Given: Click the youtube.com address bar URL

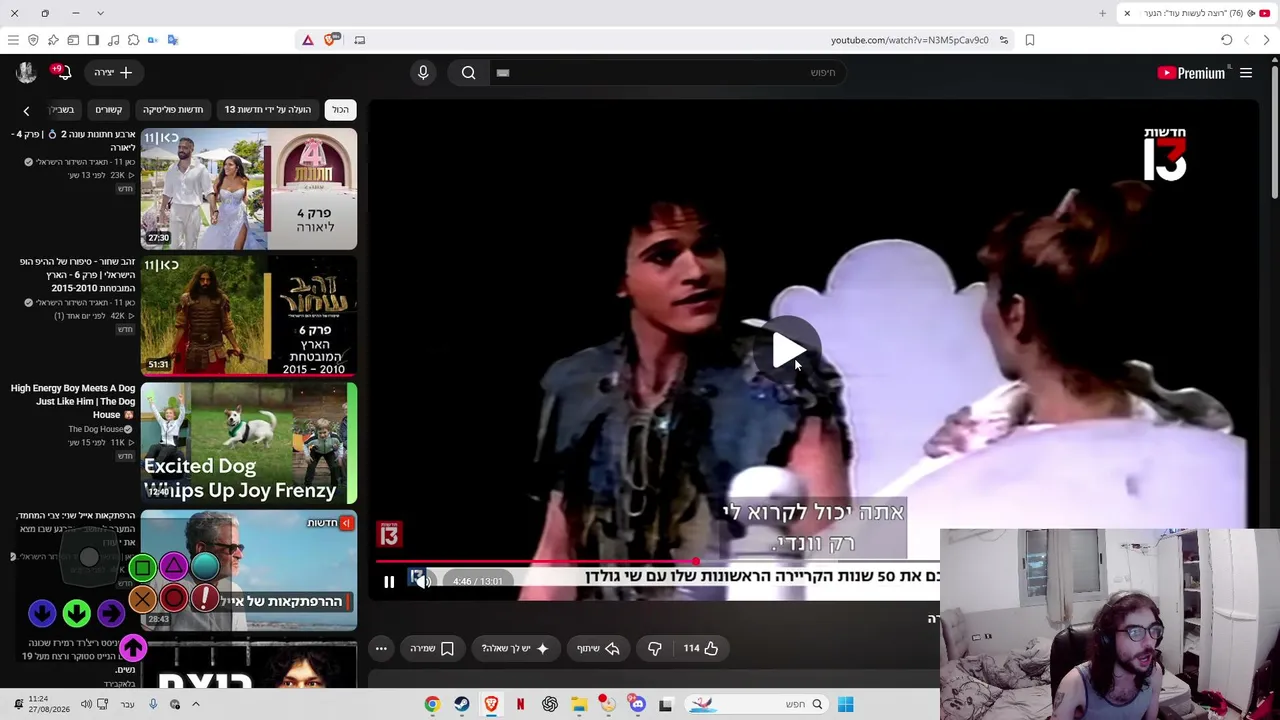Looking at the screenshot, I should tap(909, 40).
